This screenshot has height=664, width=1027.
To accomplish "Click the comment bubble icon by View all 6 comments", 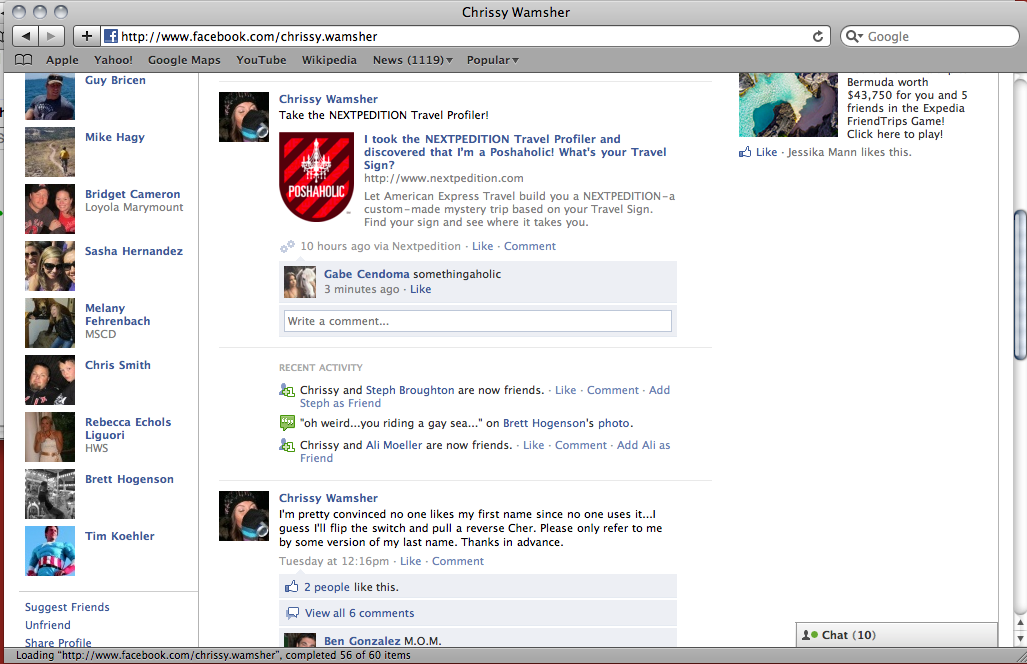I will [292, 613].
